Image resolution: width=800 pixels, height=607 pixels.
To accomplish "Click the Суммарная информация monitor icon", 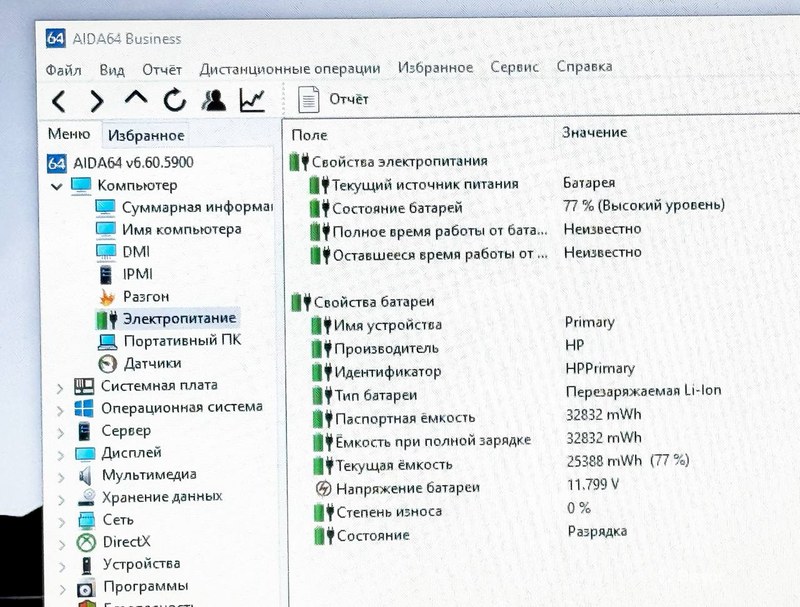I will pos(106,207).
